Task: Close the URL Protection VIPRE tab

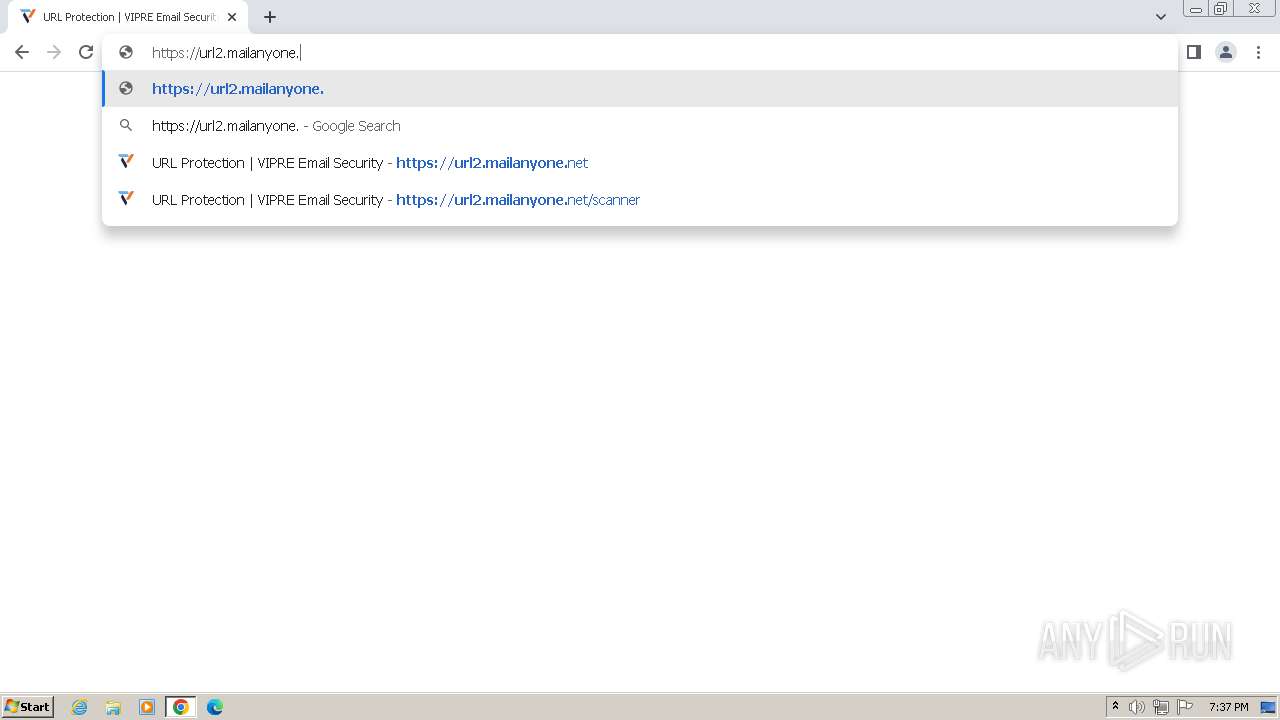Action: (232, 17)
